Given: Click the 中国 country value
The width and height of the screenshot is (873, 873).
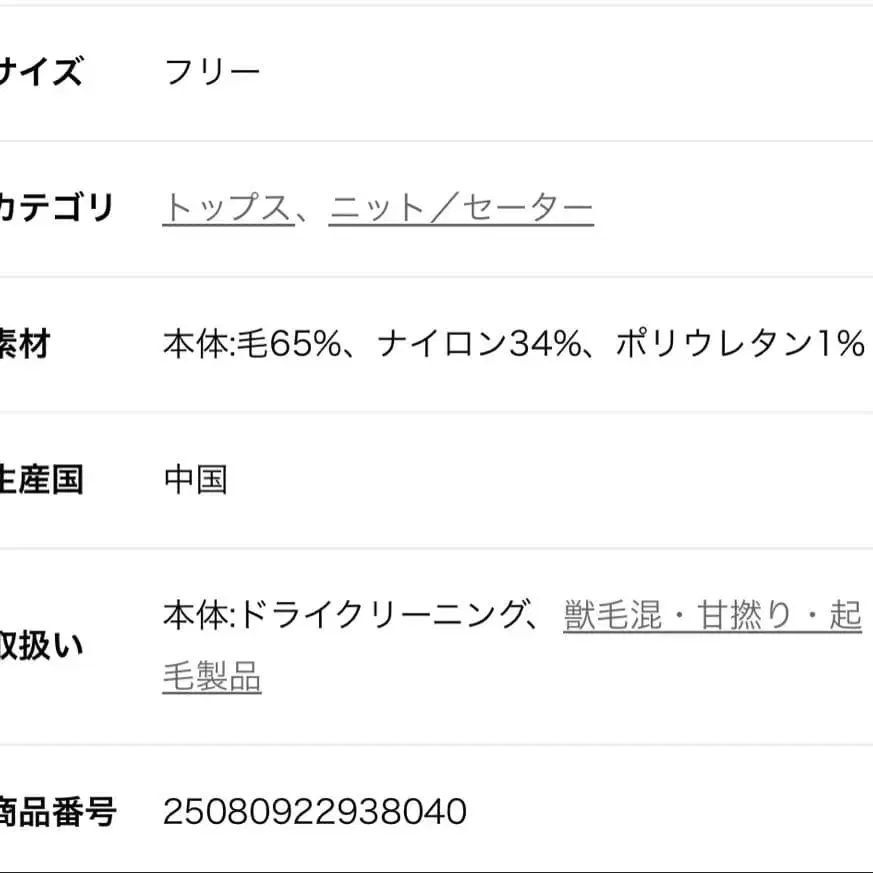Looking at the screenshot, I should 196,480.
